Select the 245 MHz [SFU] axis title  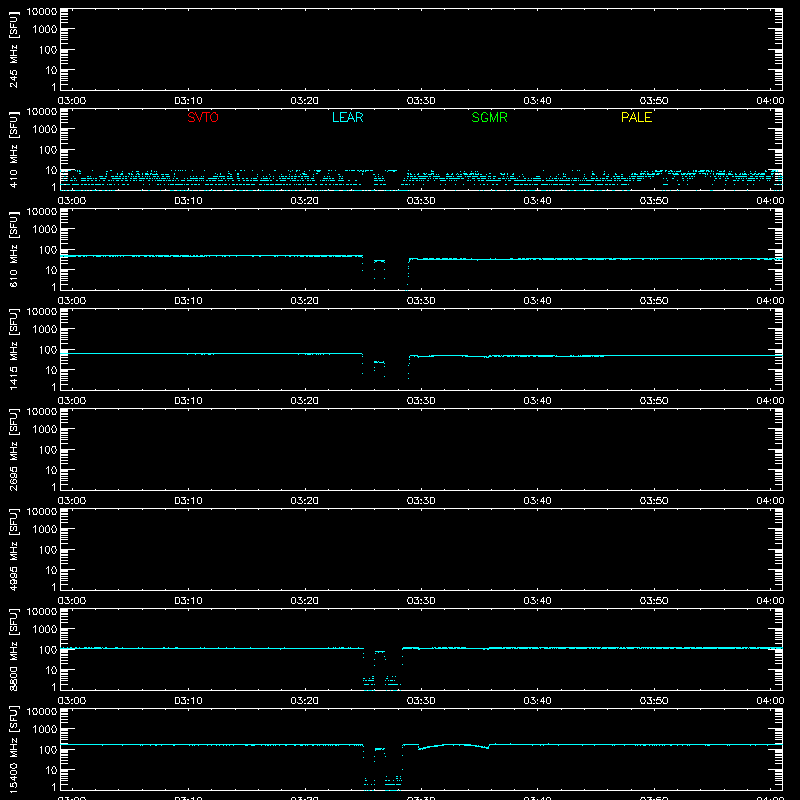coord(13,49)
